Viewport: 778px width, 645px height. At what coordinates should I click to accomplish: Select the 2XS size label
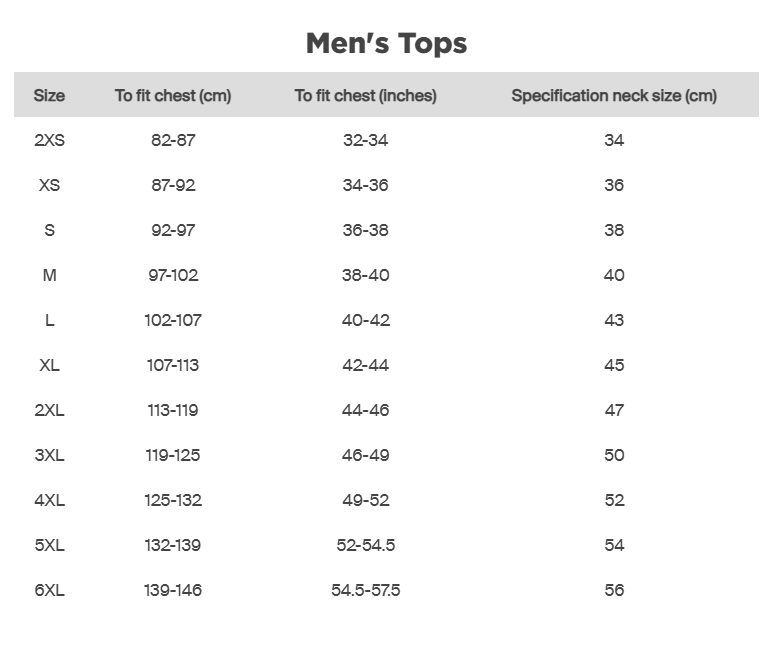pyautogui.click(x=49, y=140)
